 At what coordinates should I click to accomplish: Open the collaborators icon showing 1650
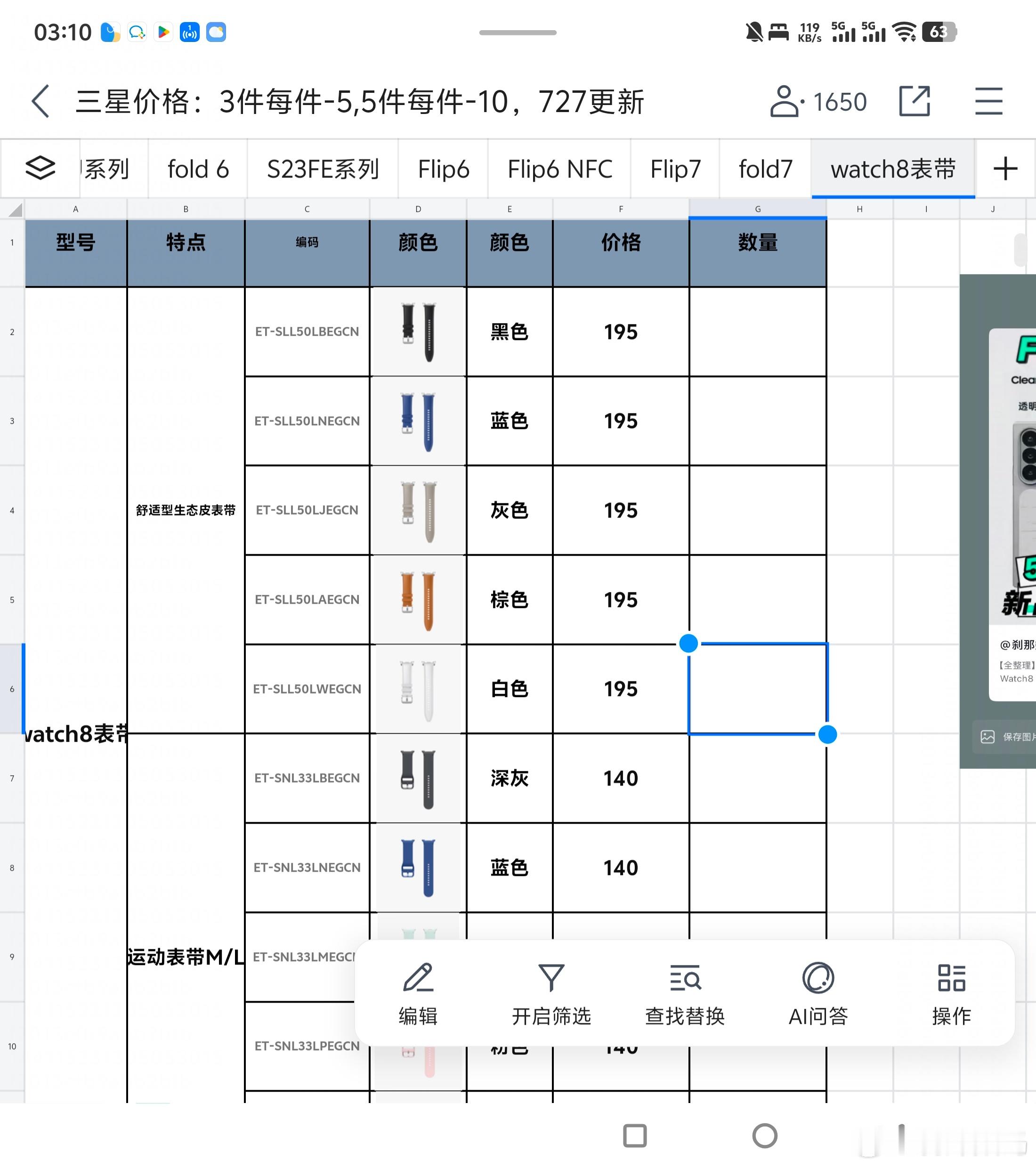(x=818, y=102)
